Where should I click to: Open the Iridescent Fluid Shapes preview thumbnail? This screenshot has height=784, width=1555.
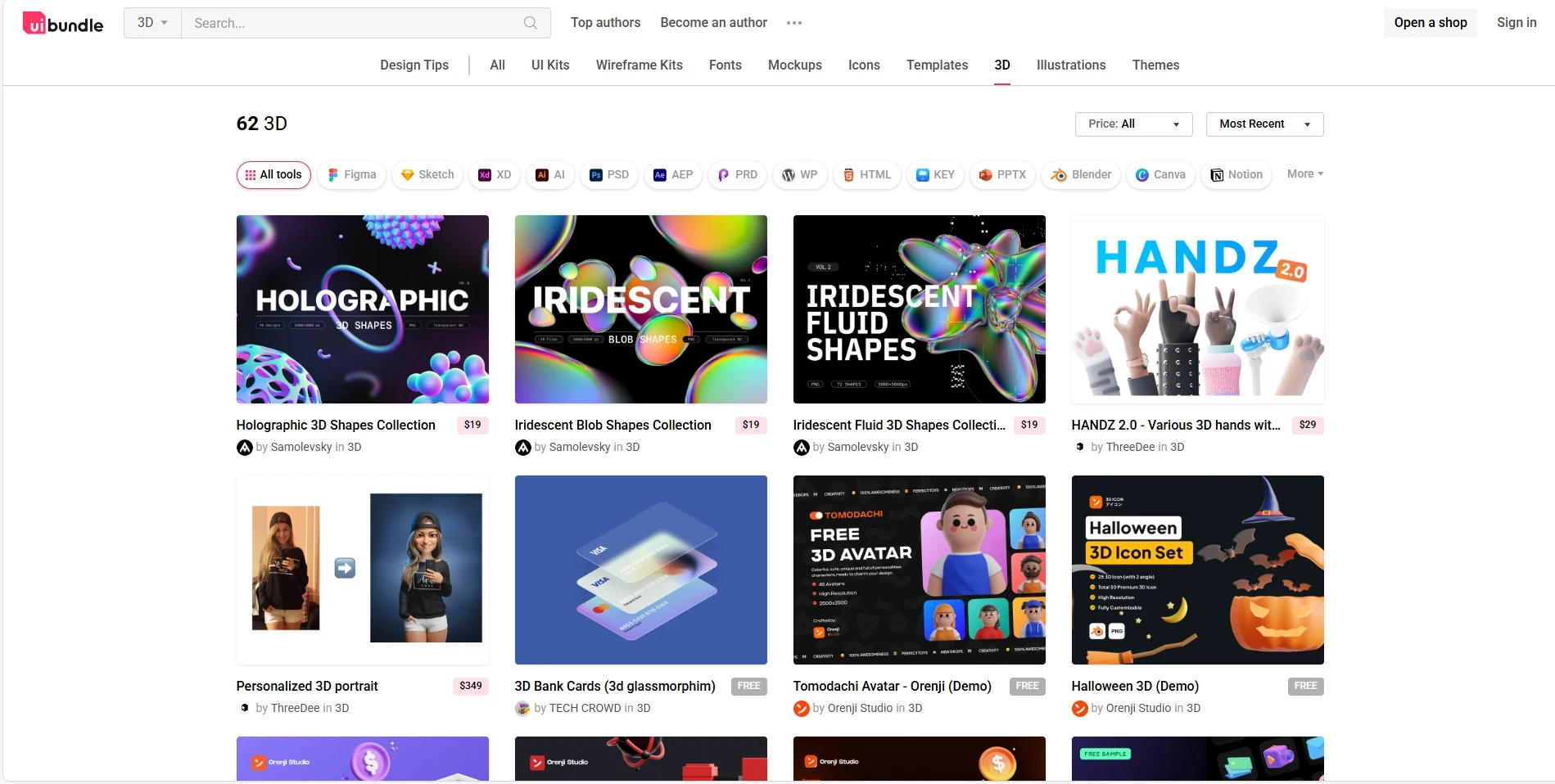[920, 309]
